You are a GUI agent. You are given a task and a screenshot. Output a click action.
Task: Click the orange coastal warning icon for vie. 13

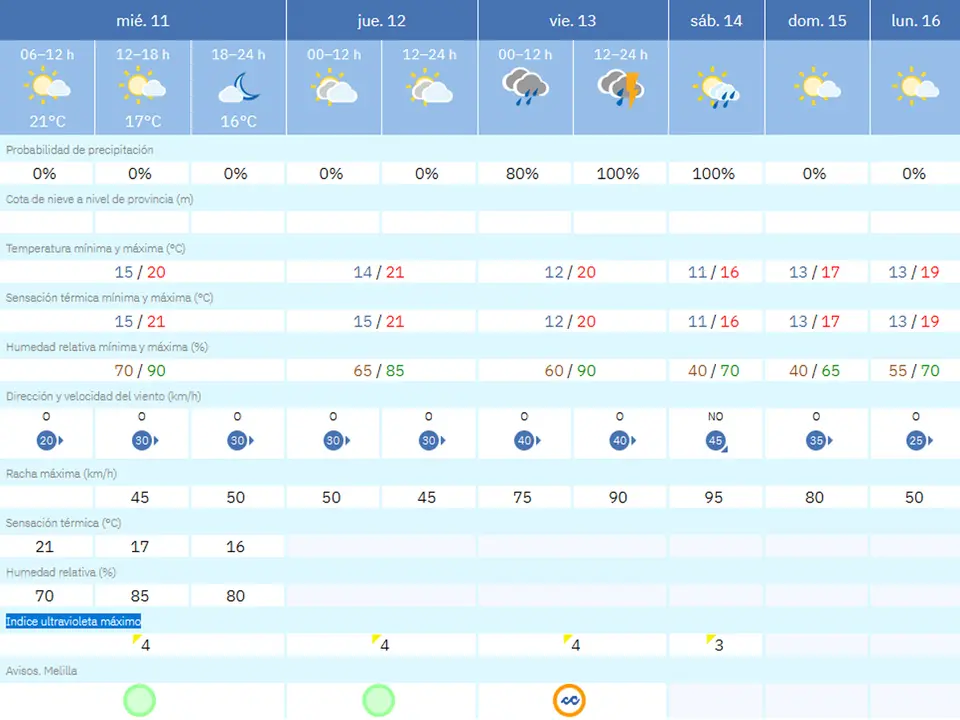pyautogui.click(x=569, y=700)
